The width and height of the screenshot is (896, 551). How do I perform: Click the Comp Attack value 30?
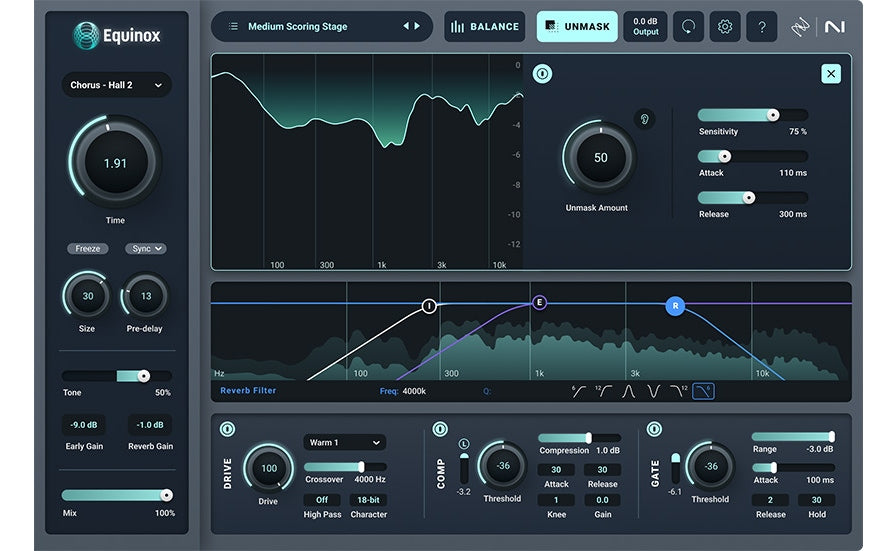[556, 469]
